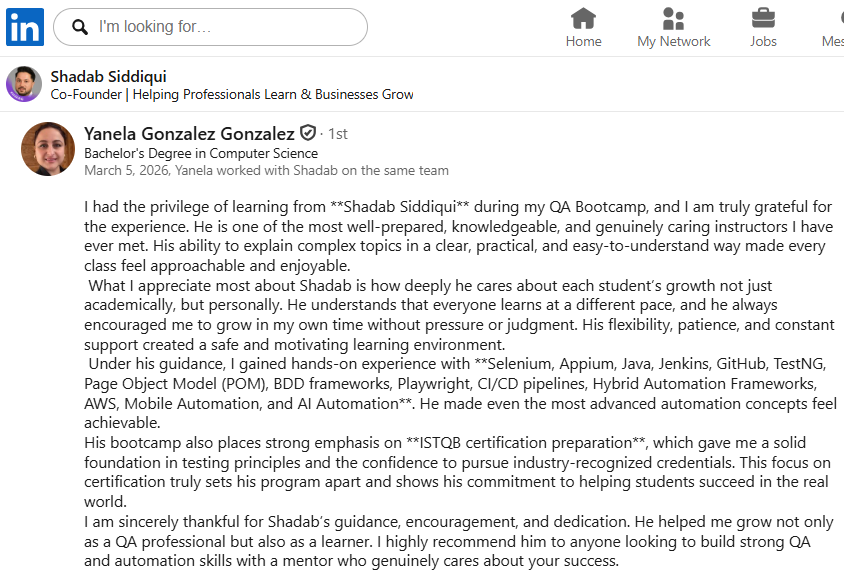Viewport: 844px width, 574px height.
Task: Click the "1st" connection degree label
Action: pos(338,134)
